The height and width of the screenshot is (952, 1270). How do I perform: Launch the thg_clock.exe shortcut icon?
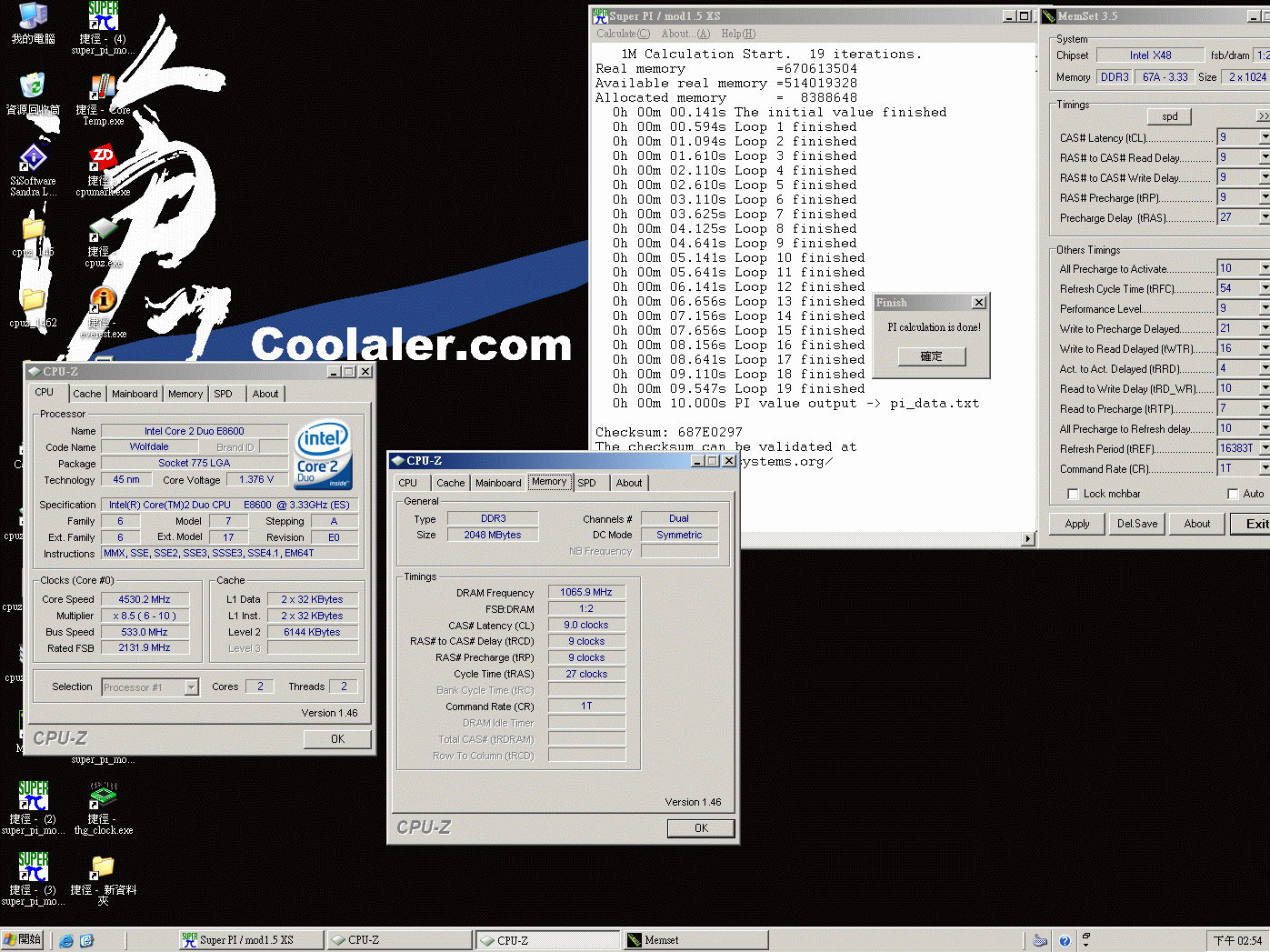tap(103, 807)
